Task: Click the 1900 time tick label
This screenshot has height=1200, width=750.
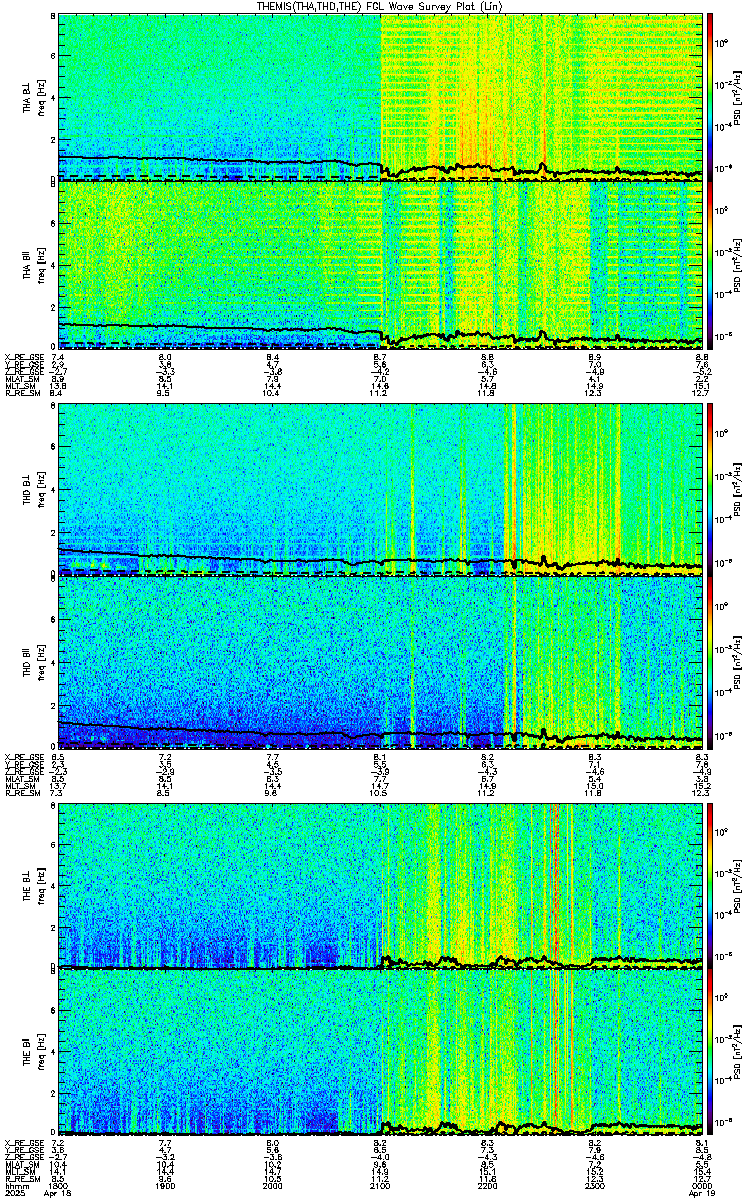Action: point(166,1186)
